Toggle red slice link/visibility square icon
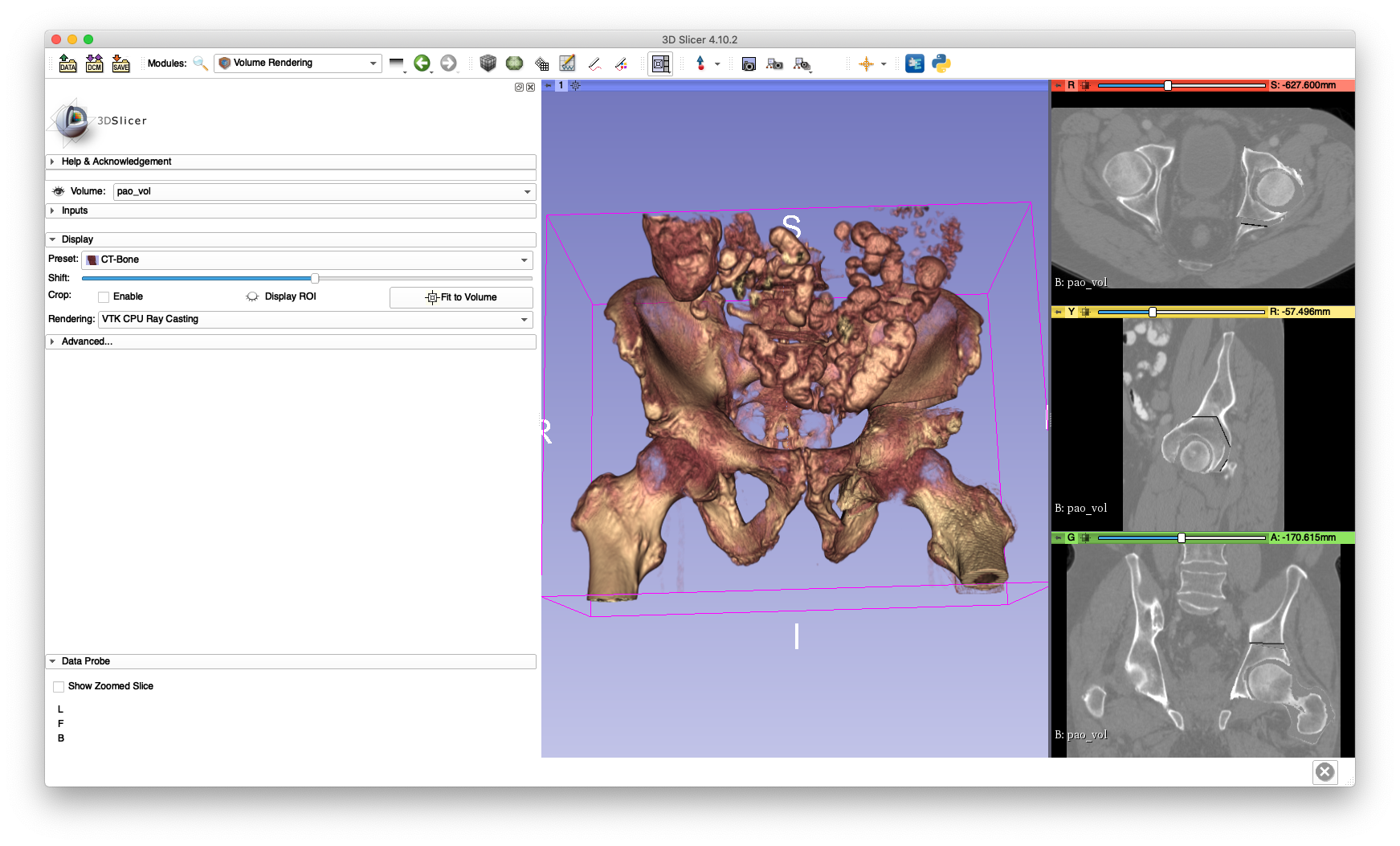 [1085, 85]
